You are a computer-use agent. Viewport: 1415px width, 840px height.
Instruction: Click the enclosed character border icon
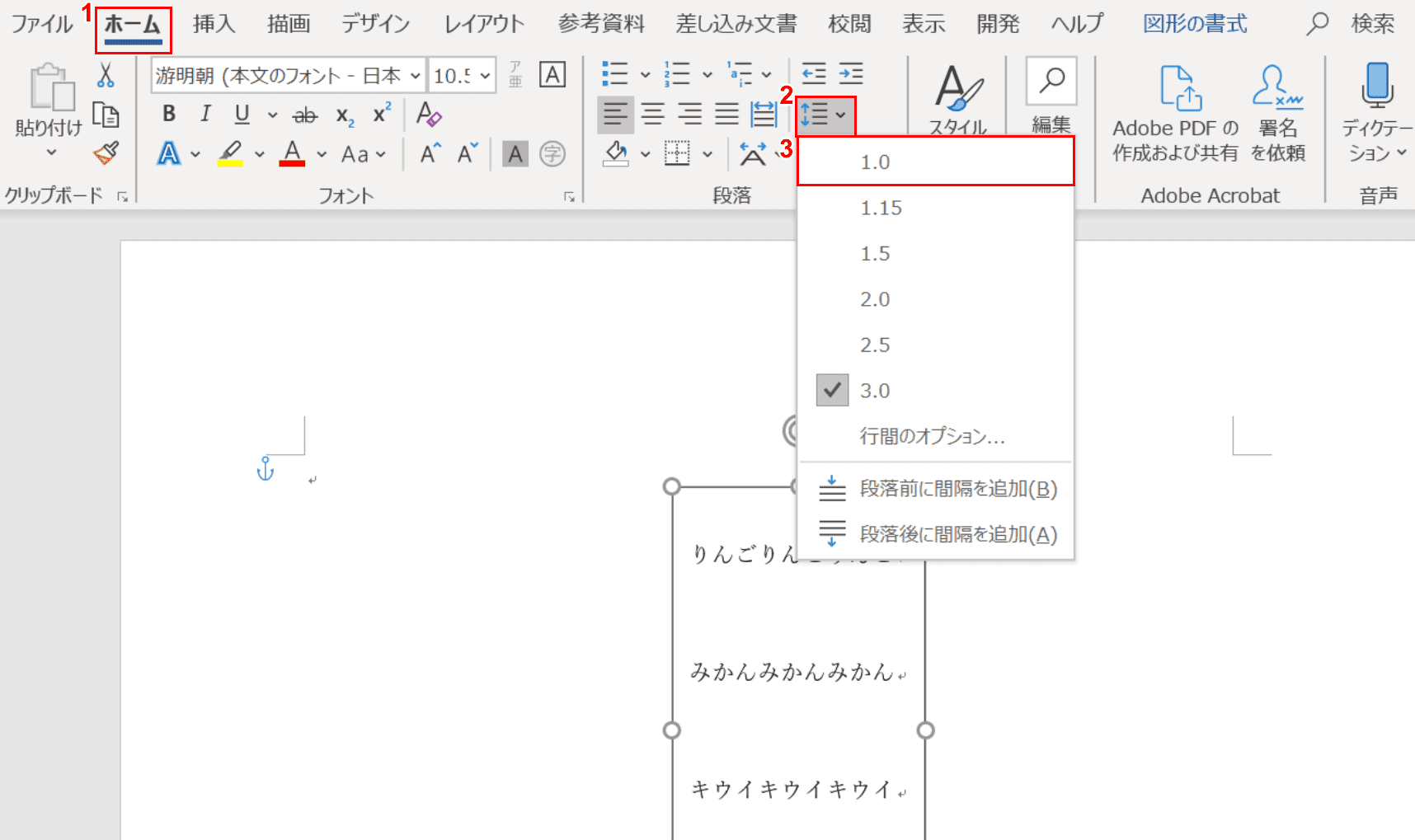click(x=552, y=75)
